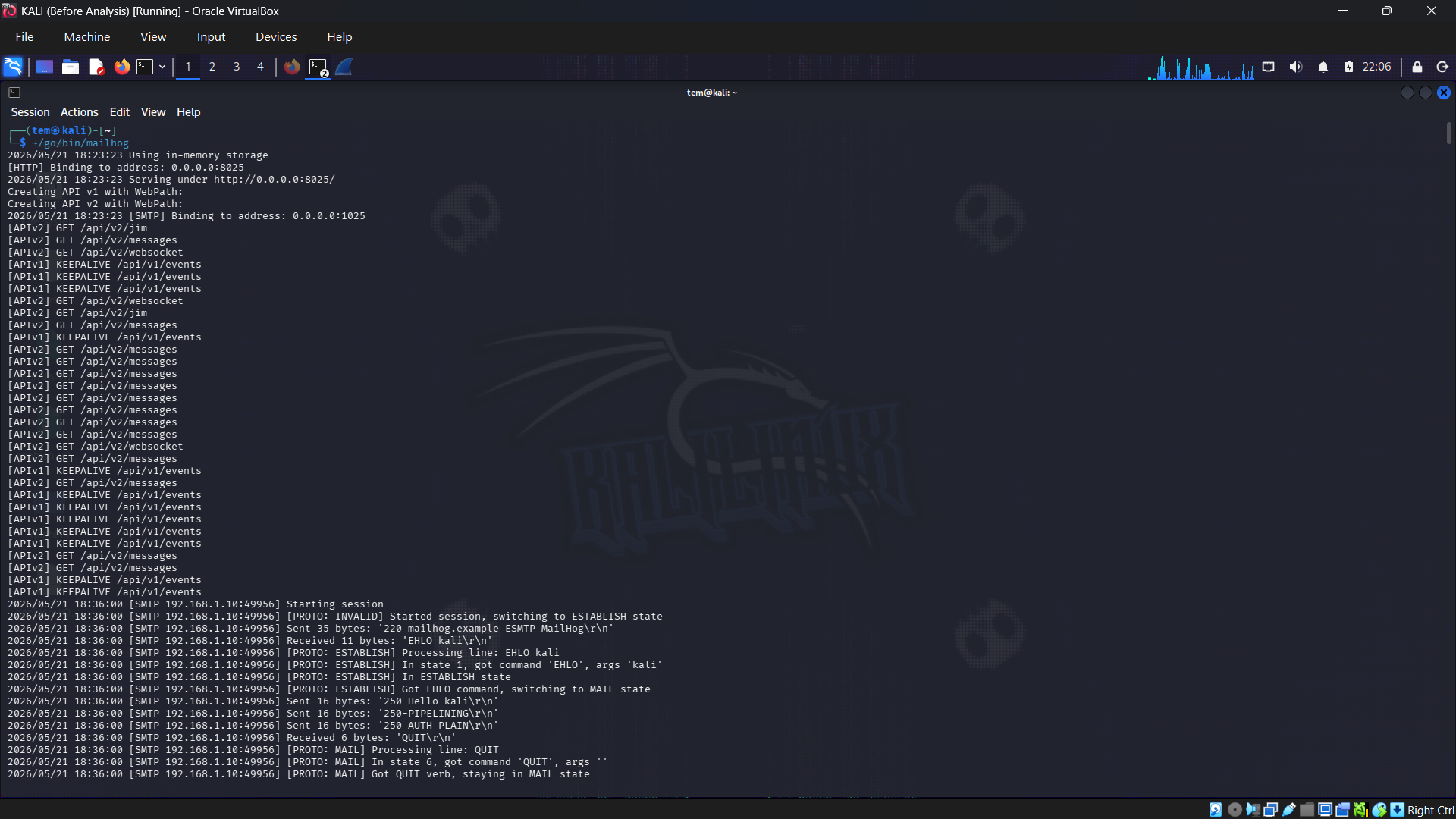Click VirtualBox hard disk activity icon
The width and height of the screenshot is (1456, 819).
pos(1216,810)
